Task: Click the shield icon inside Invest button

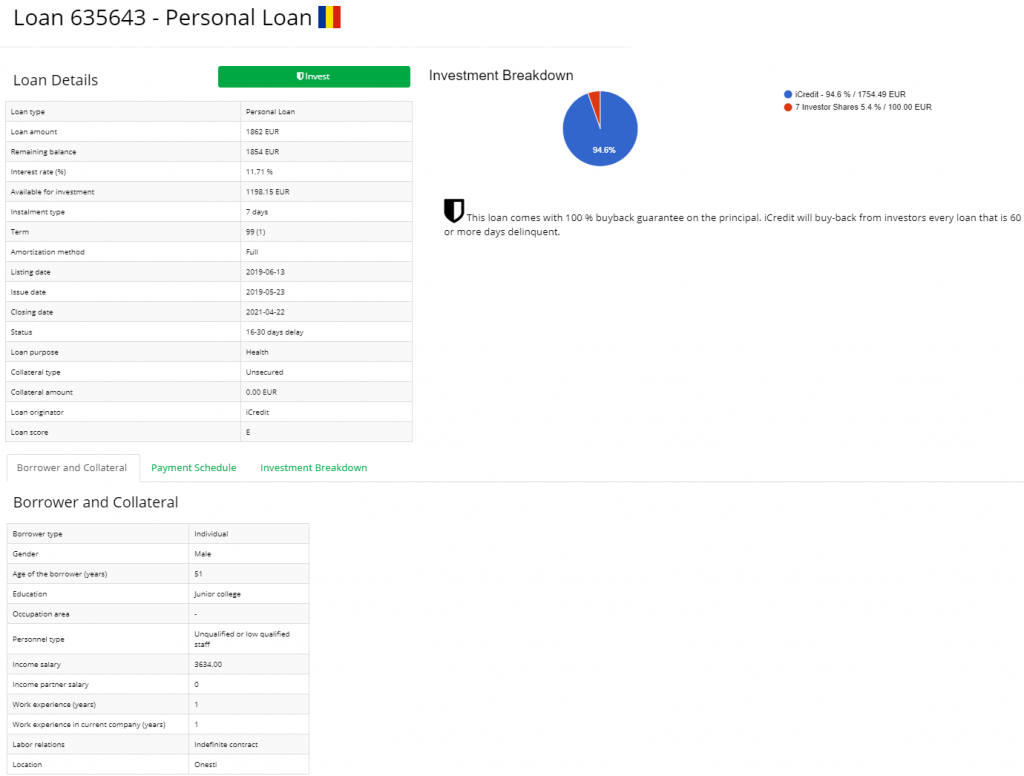Action: click(x=300, y=76)
